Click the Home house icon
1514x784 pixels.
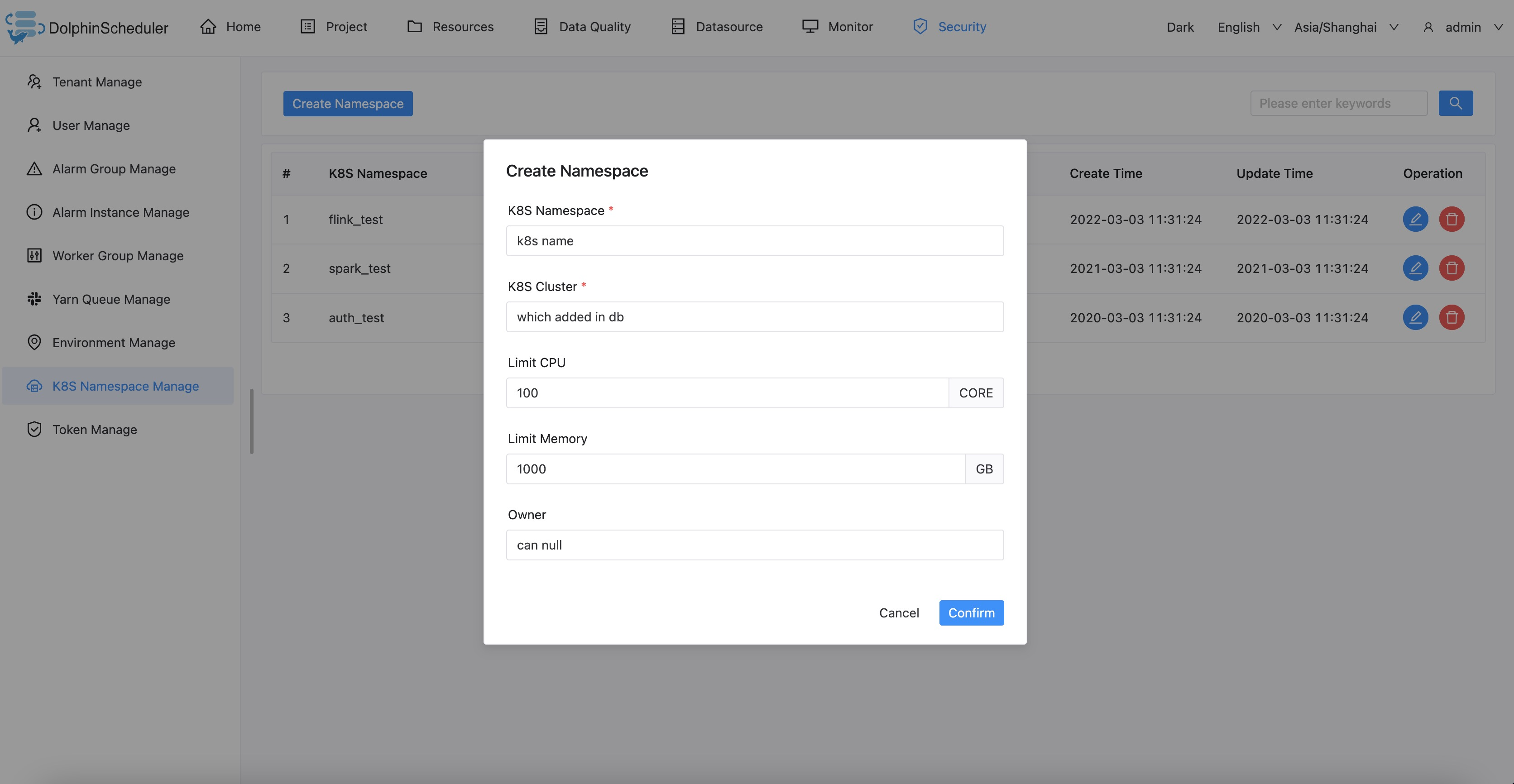pyautogui.click(x=208, y=26)
